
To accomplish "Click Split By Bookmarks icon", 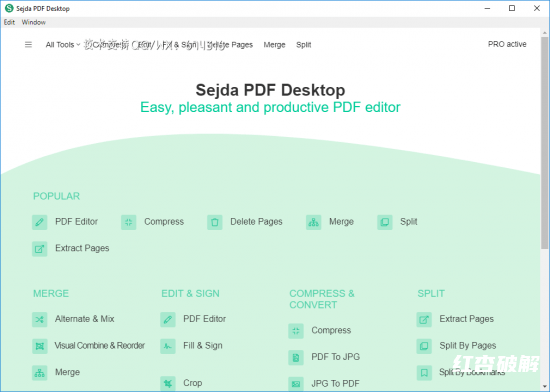I will pos(424,372).
